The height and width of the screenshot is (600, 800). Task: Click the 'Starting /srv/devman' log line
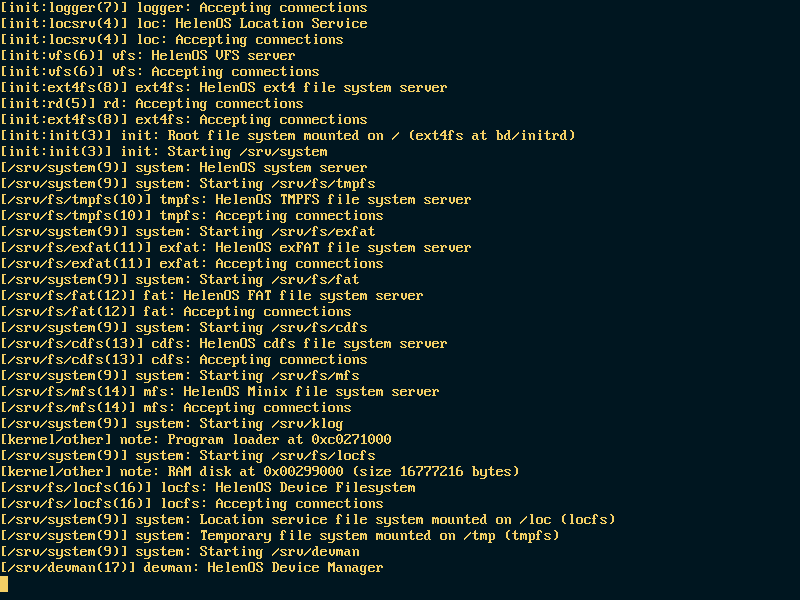pyautogui.click(x=180, y=552)
